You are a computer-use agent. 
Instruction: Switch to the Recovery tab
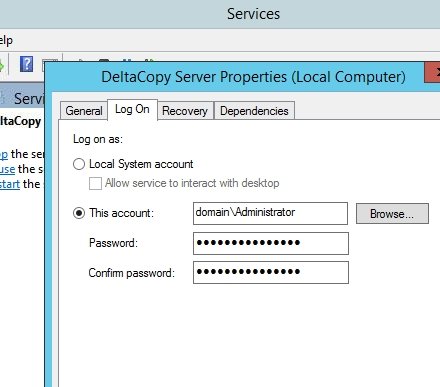pos(185,111)
